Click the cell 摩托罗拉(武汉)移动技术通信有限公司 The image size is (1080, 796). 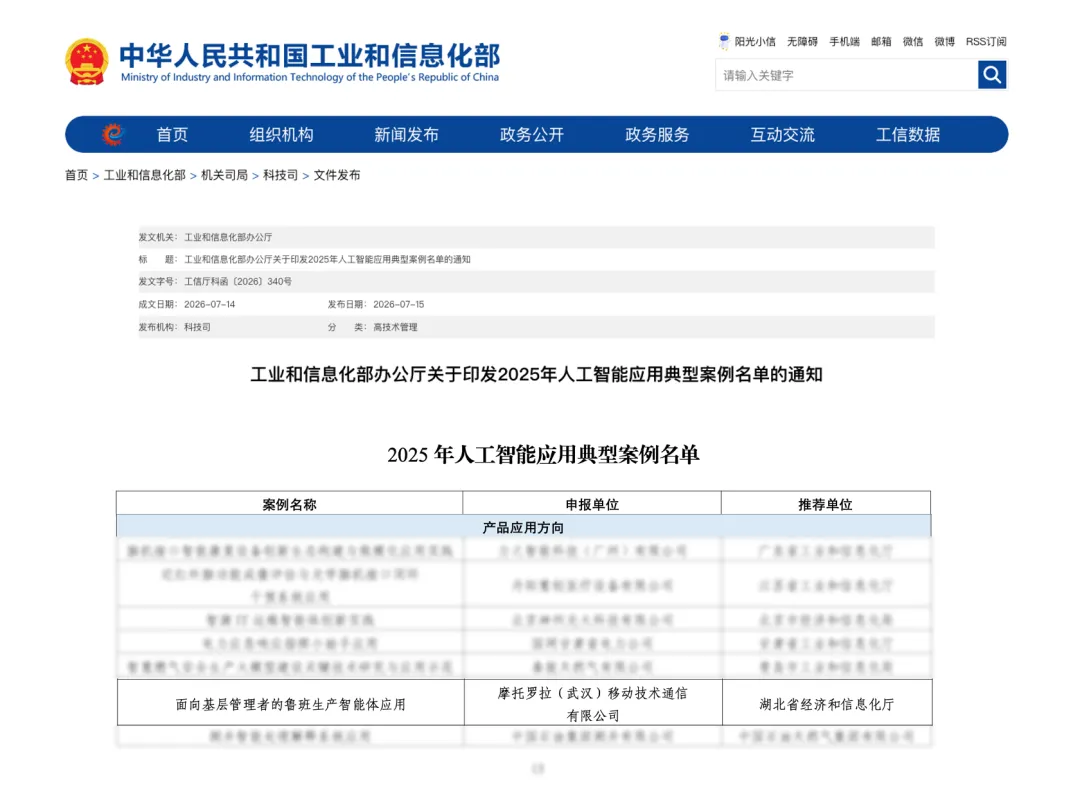[x=593, y=704]
